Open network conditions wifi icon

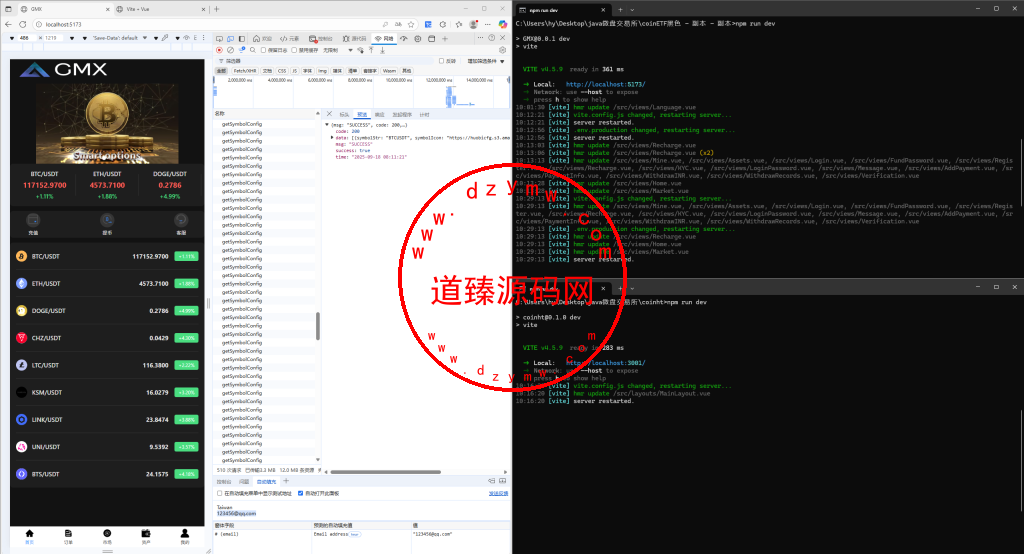[360, 50]
